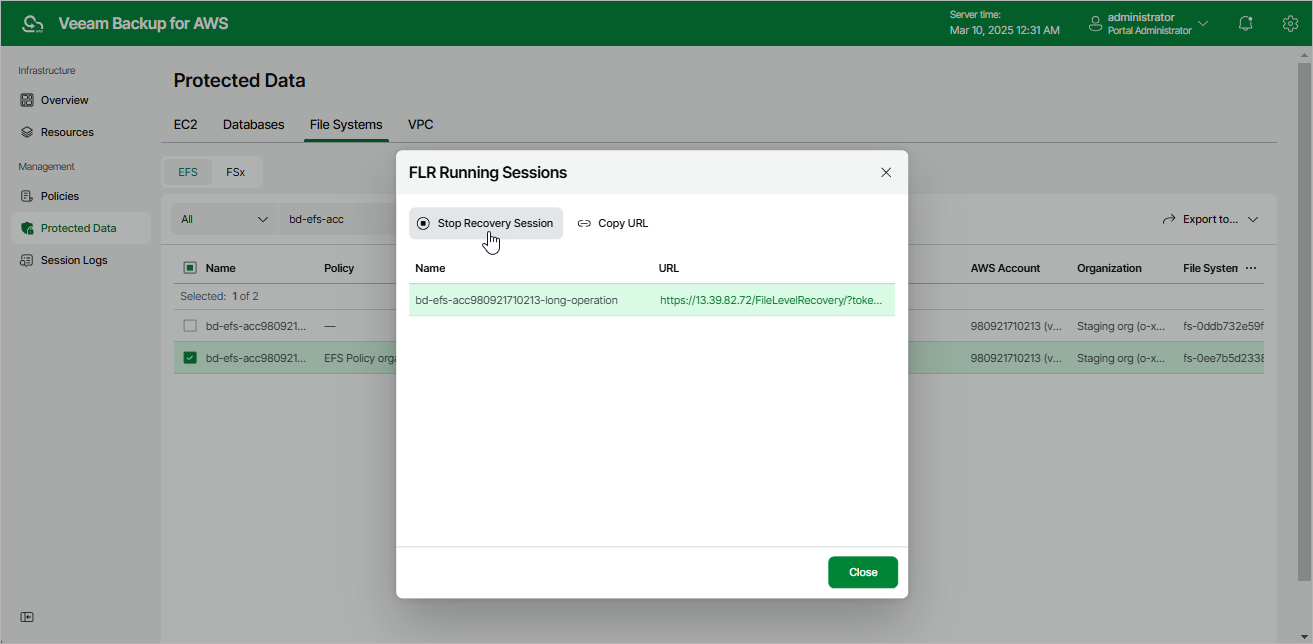Select the Stop Recovery Session radio control
Viewport: 1313px width, 644px height.
click(x=423, y=222)
